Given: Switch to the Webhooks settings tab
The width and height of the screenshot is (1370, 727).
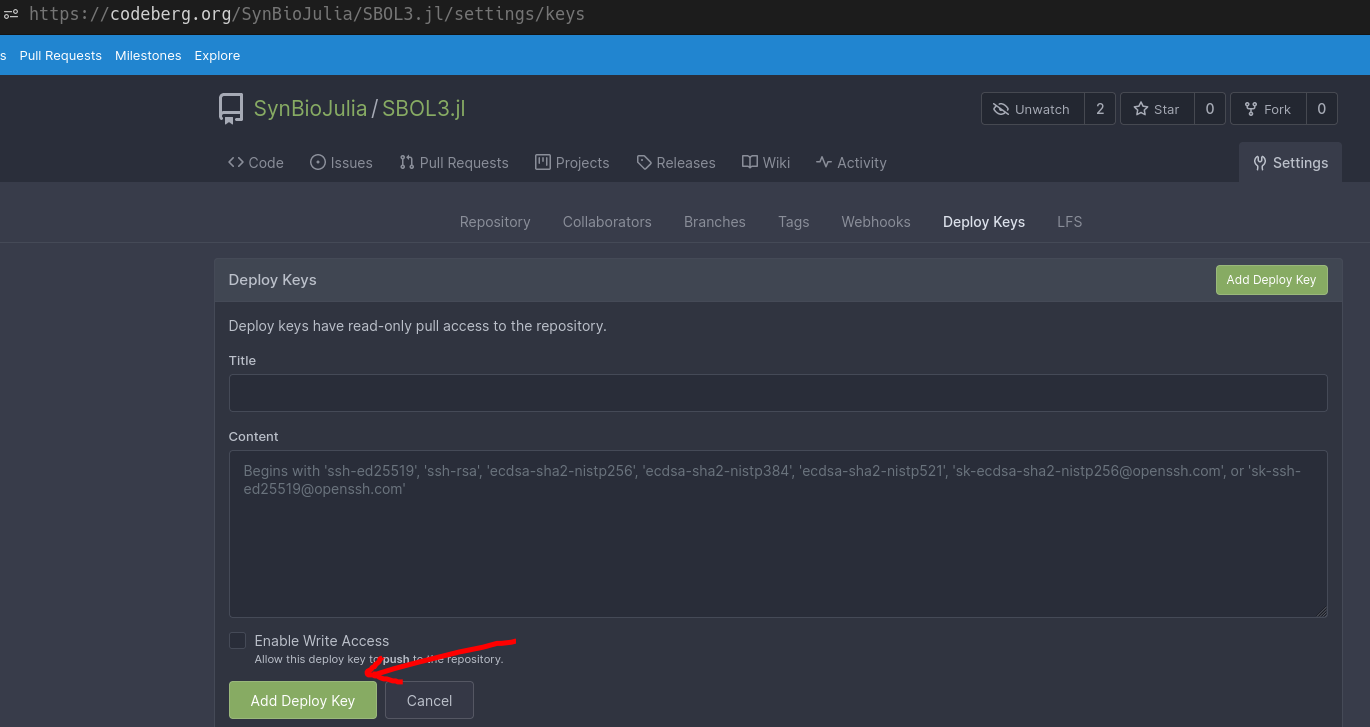Looking at the screenshot, I should coord(875,221).
